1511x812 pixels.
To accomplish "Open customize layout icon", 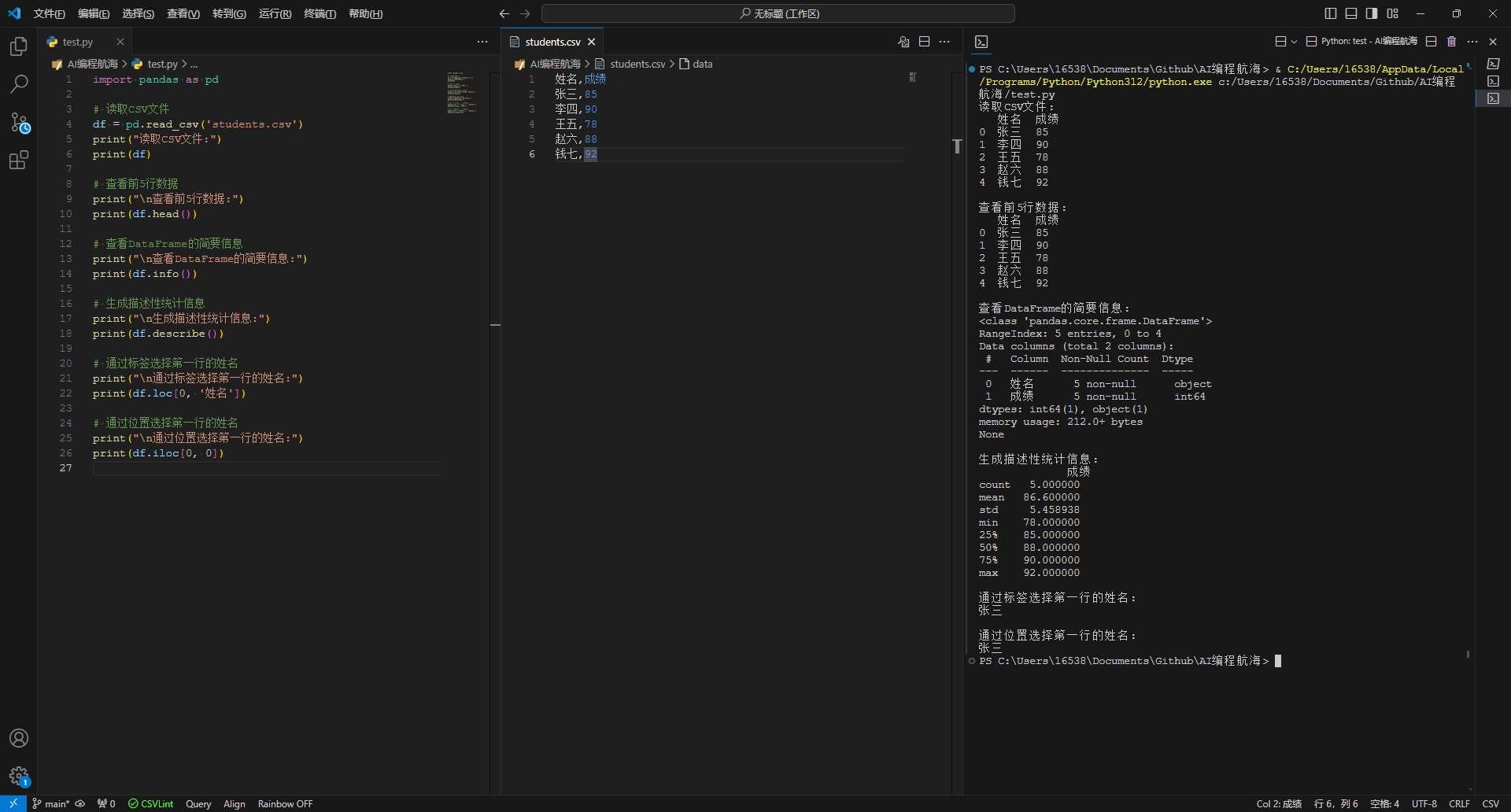I will pyautogui.click(x=1393, y=13).
